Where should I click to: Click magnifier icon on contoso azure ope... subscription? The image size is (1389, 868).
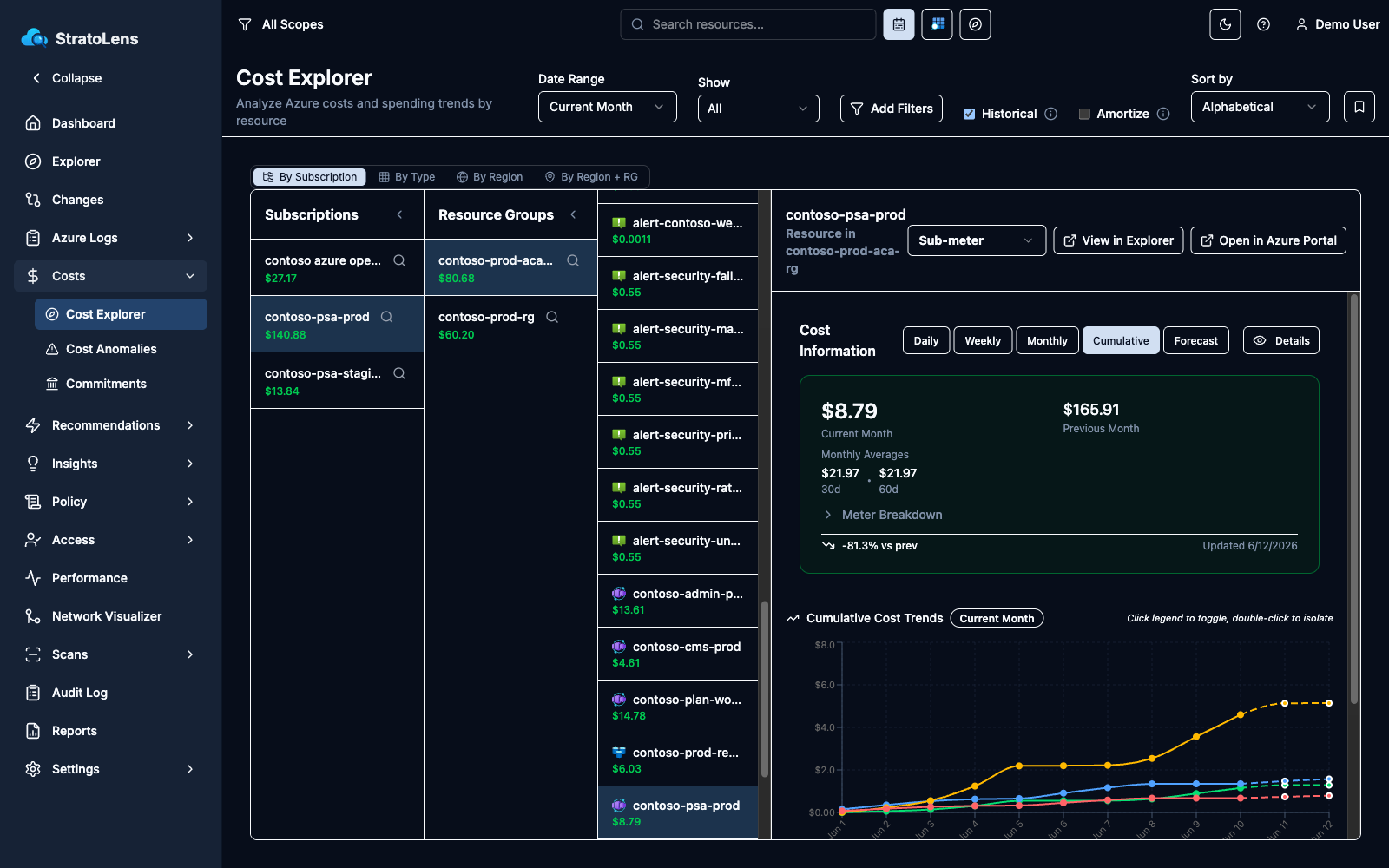(x=399, y=260)
